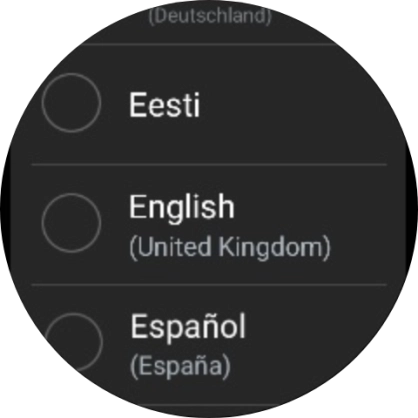Select the Eesti radio button

pyautogui.click(x=71, y=103)
